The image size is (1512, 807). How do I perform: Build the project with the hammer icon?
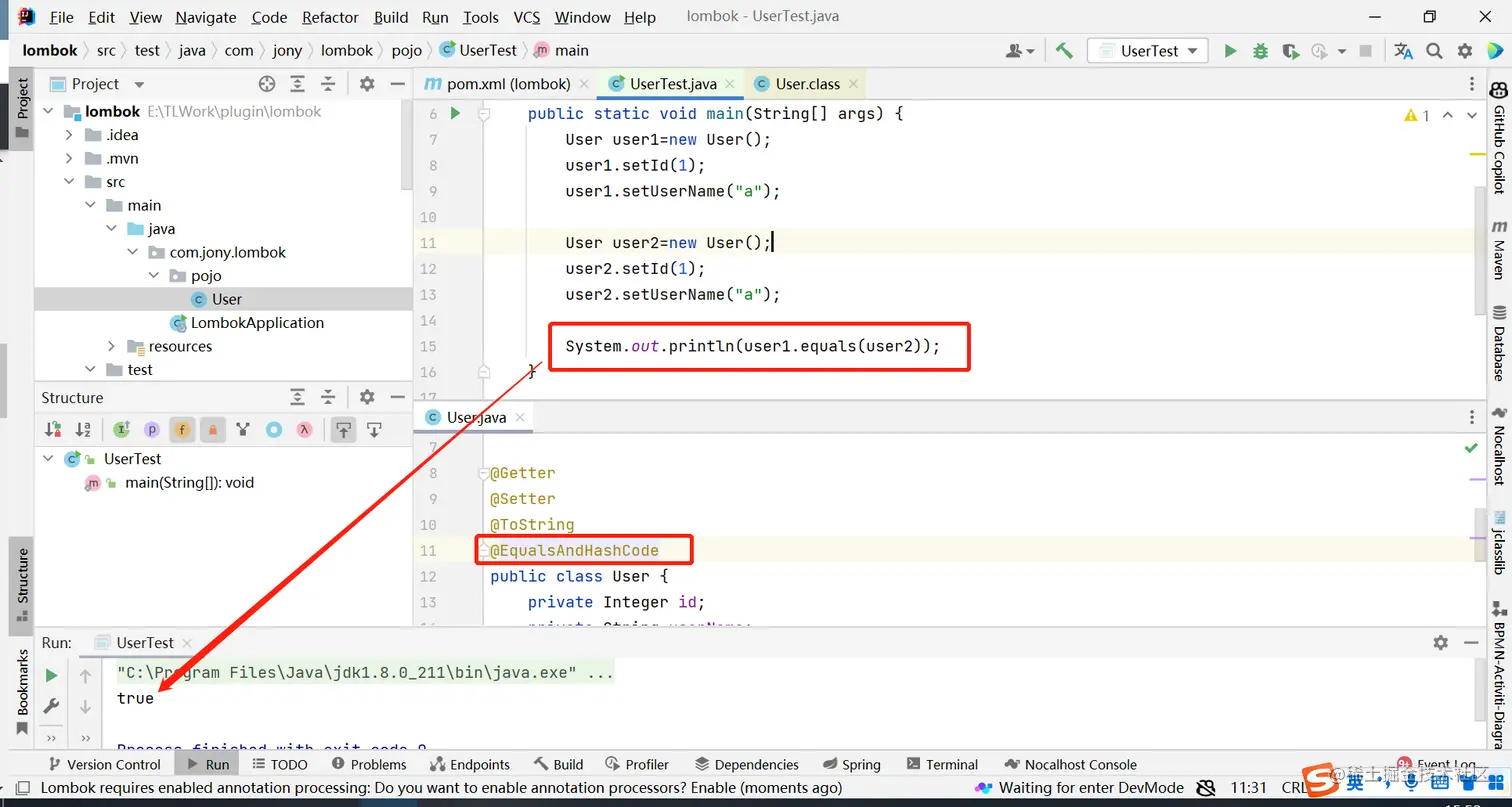(x=1064, y=51)
